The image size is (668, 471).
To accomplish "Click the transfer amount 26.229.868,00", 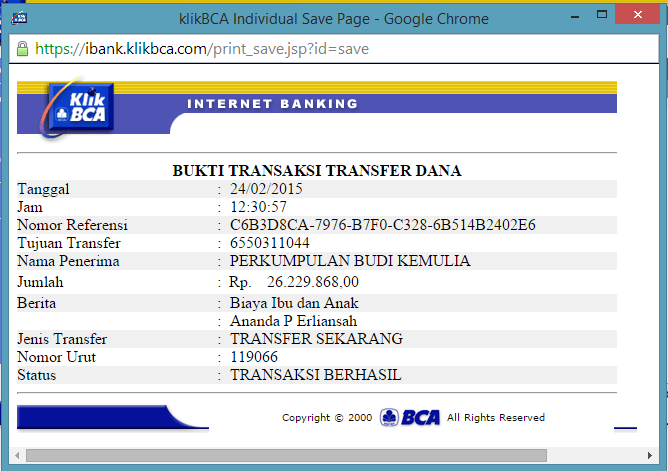I will coord(312,282).
